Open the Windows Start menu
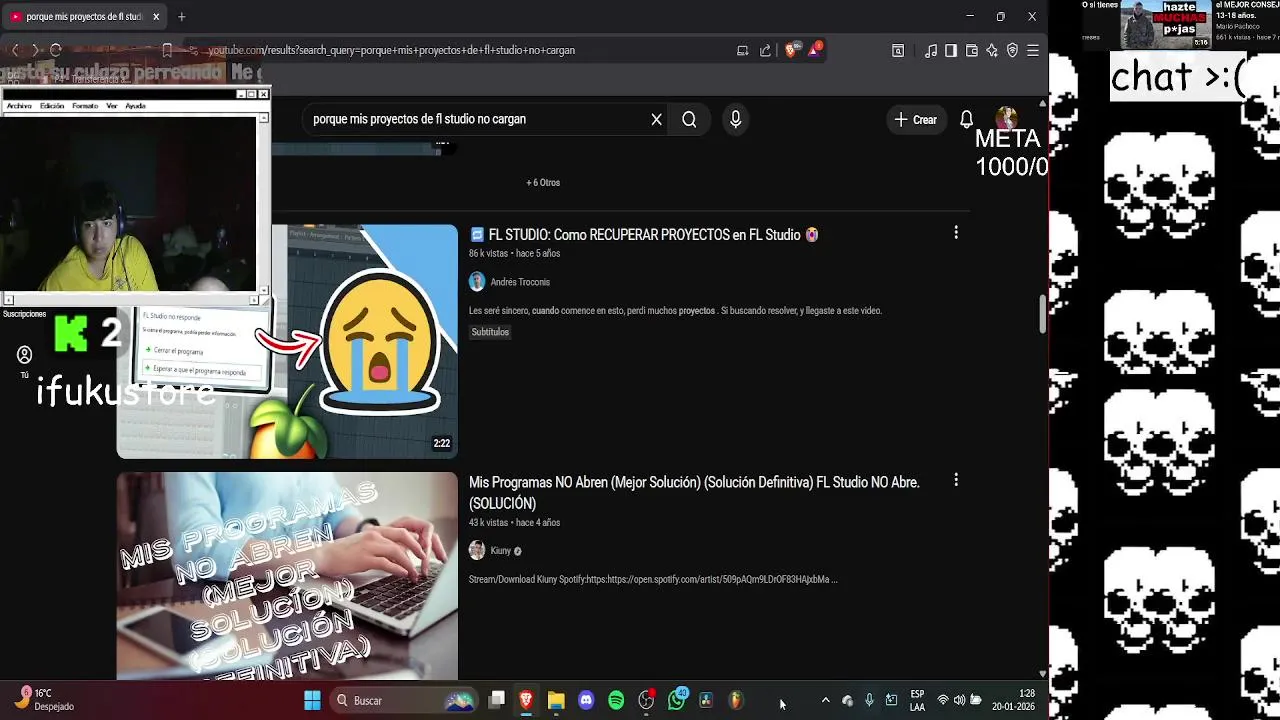The height and width of the screenshot is (720, 1280). (312, 700)
